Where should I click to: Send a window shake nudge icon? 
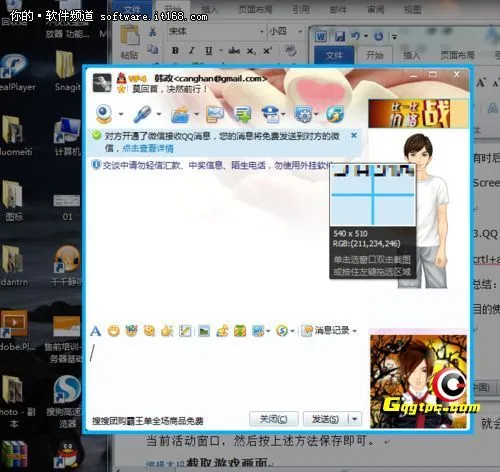tap(149, 331)
